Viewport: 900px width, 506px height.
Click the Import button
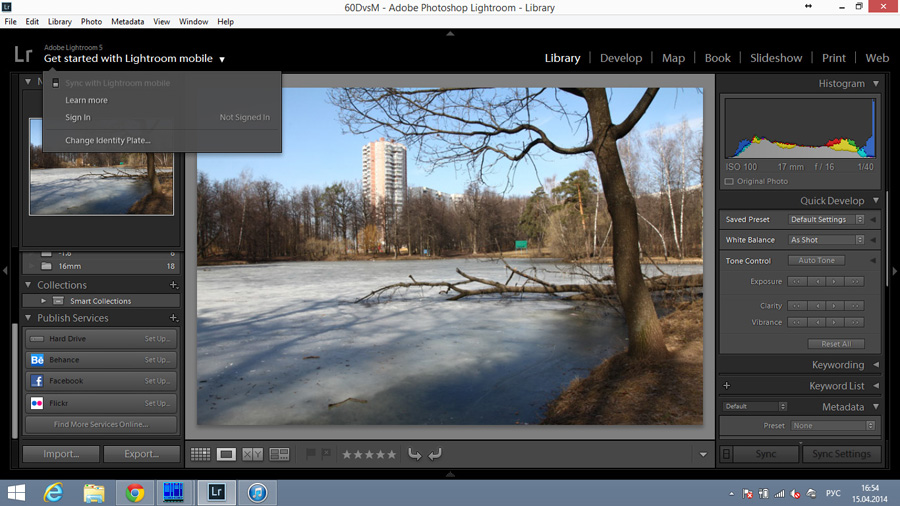[x=61, y=454]
